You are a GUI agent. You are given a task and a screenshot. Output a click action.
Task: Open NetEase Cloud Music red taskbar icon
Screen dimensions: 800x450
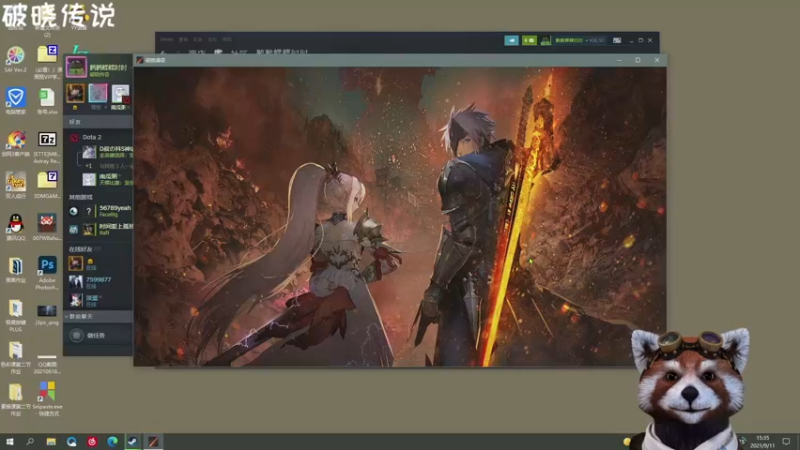click(92, 442)
